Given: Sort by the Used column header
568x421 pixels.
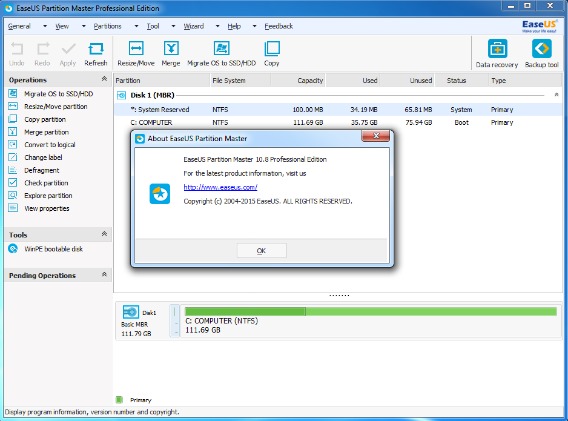Looking at the screenshot, I should (x=352, y=80).
